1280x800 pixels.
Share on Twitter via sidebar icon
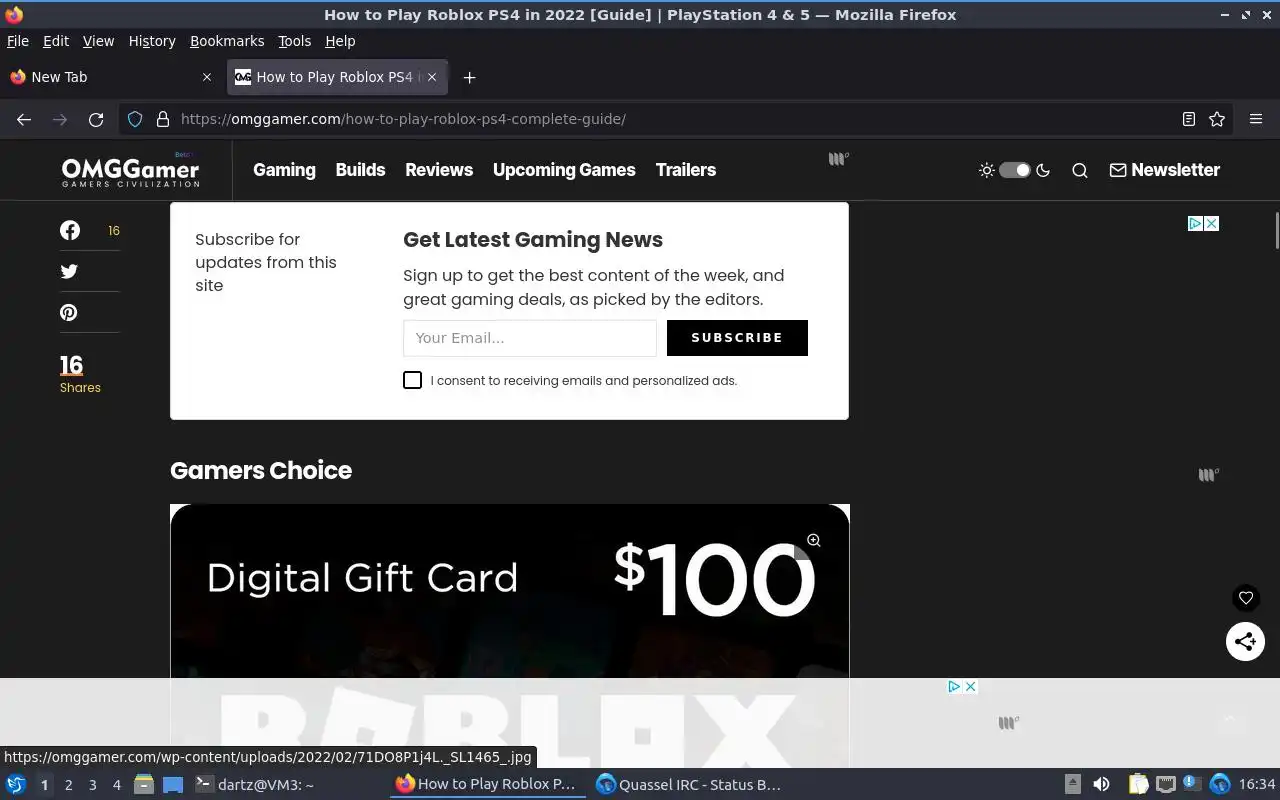point(69,271)
